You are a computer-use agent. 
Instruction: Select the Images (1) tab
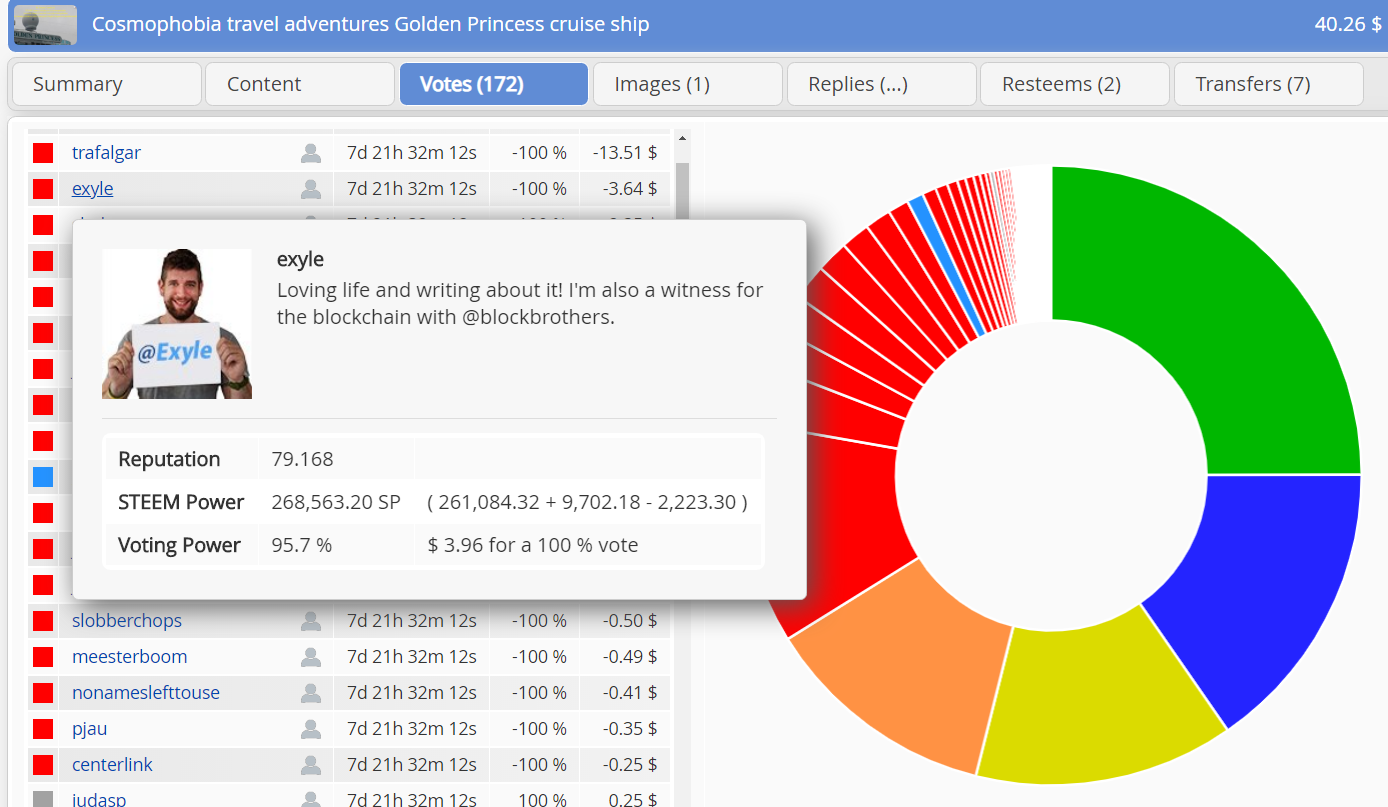[688, 84]
